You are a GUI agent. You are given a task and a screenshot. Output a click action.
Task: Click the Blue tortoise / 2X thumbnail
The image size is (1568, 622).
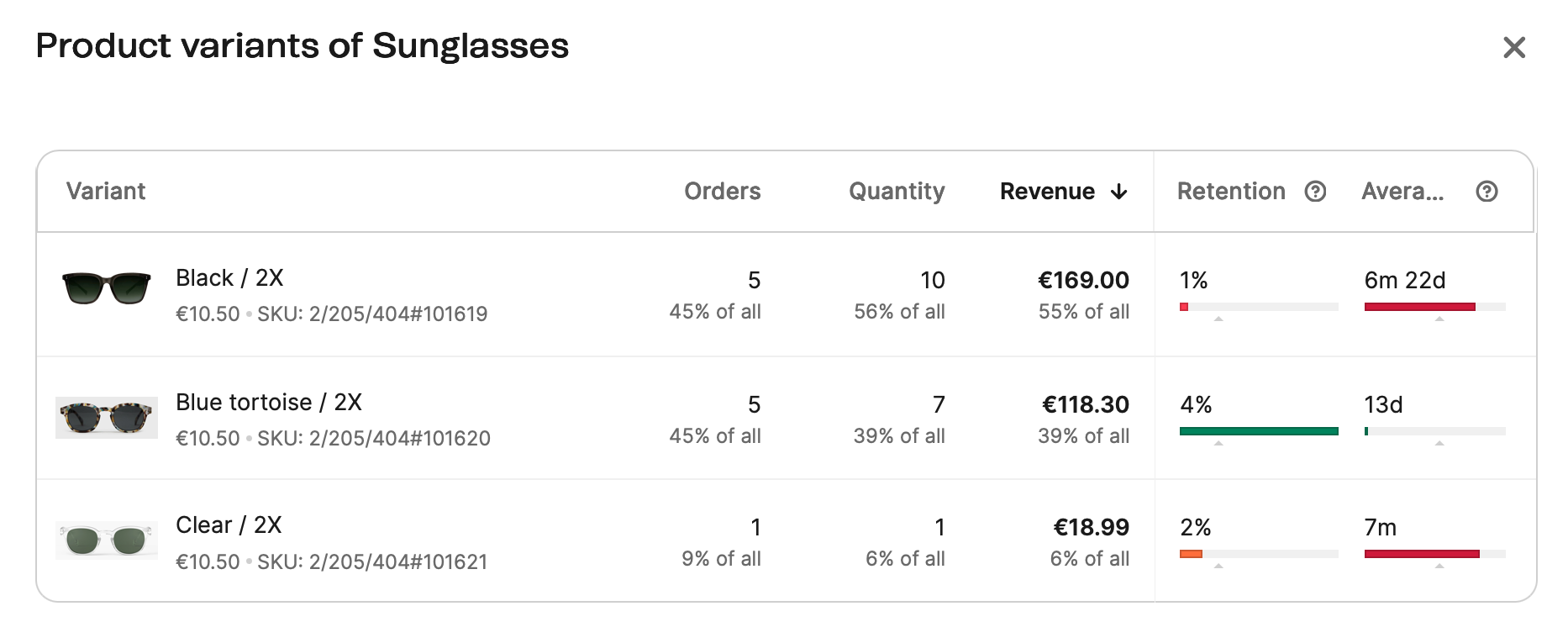[x=107, y=419]
